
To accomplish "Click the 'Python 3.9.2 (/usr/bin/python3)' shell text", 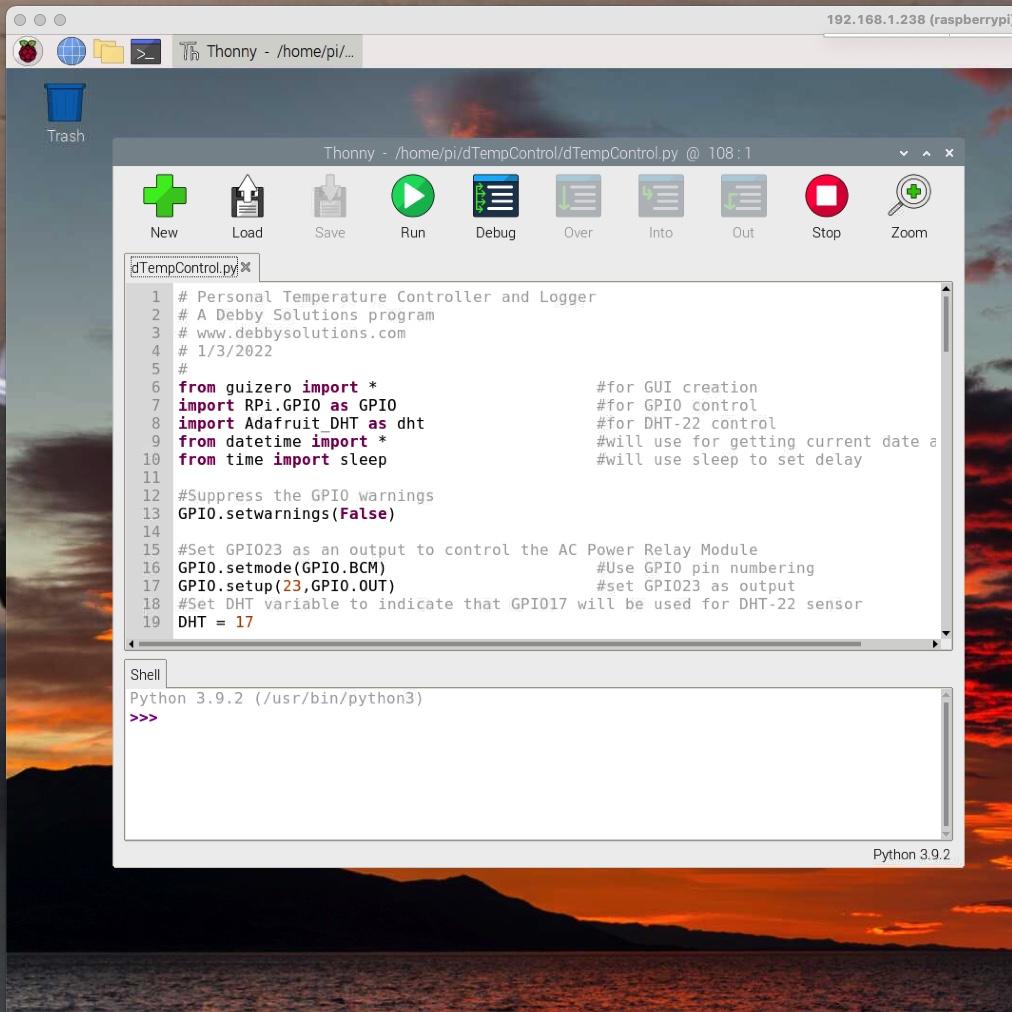I will coord(276,698).
